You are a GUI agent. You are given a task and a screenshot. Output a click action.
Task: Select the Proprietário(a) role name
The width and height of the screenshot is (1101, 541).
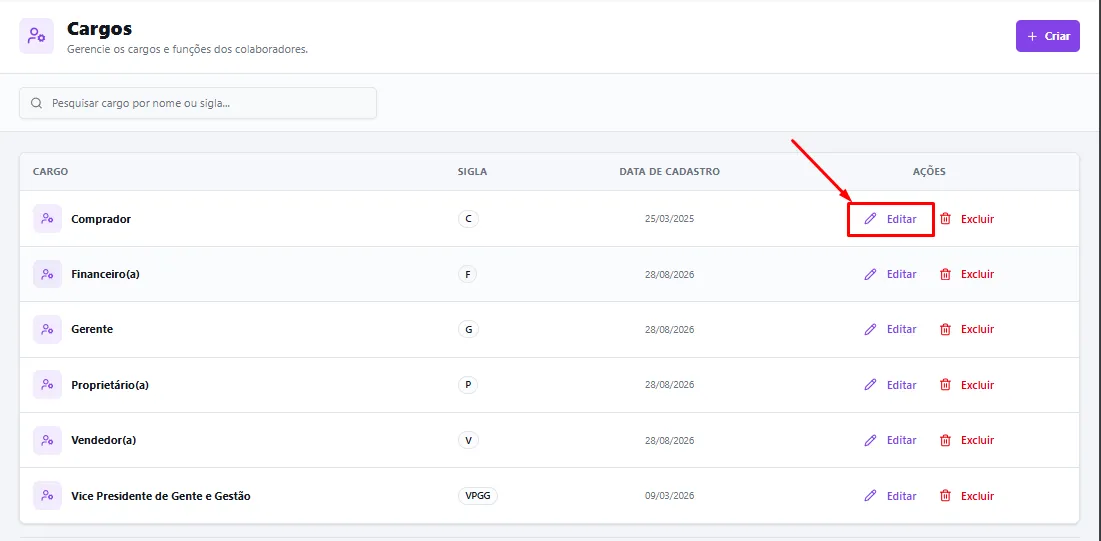[110, 385]
